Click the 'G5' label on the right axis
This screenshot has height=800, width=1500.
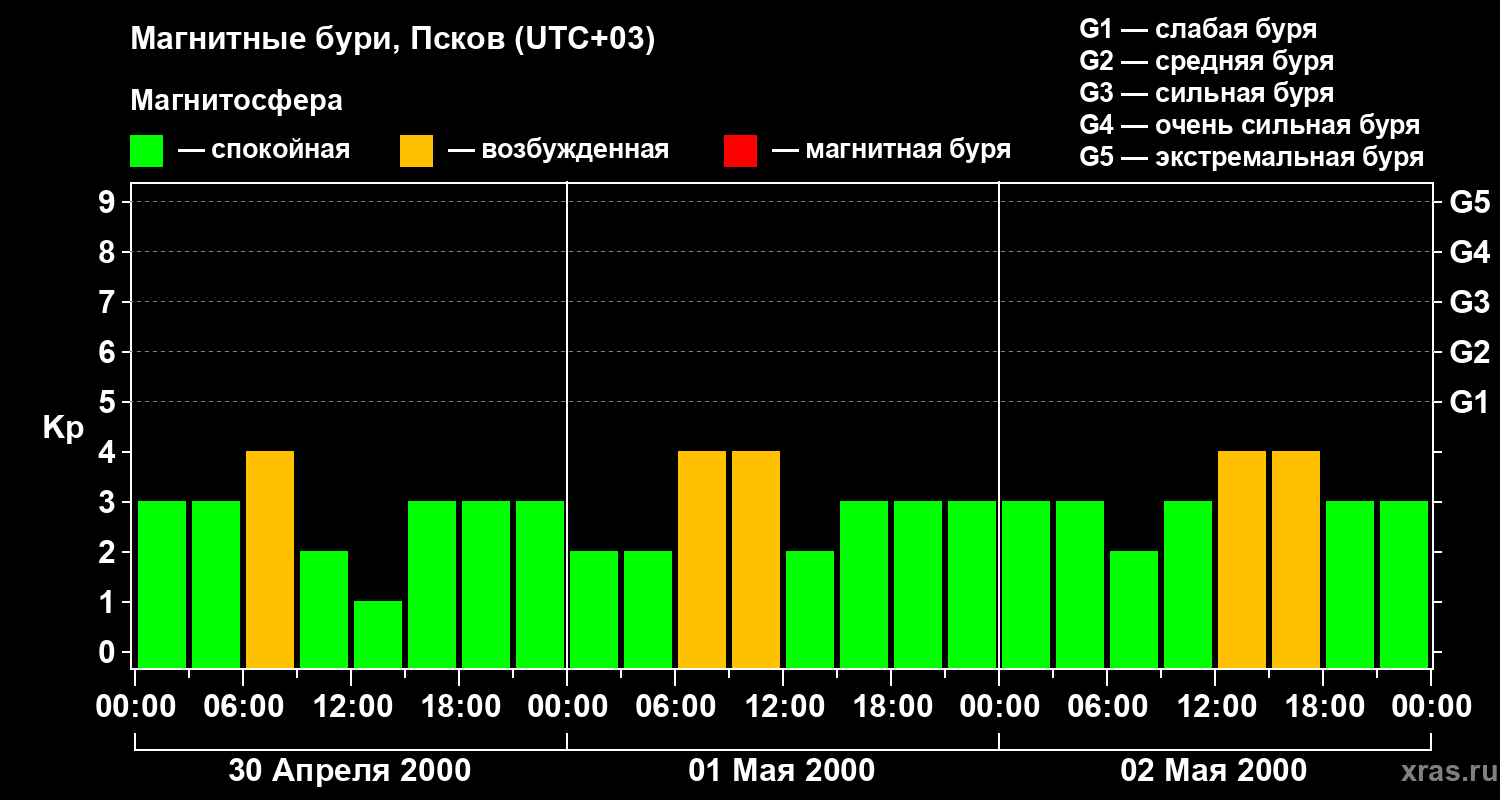(x=1470, y=202)
